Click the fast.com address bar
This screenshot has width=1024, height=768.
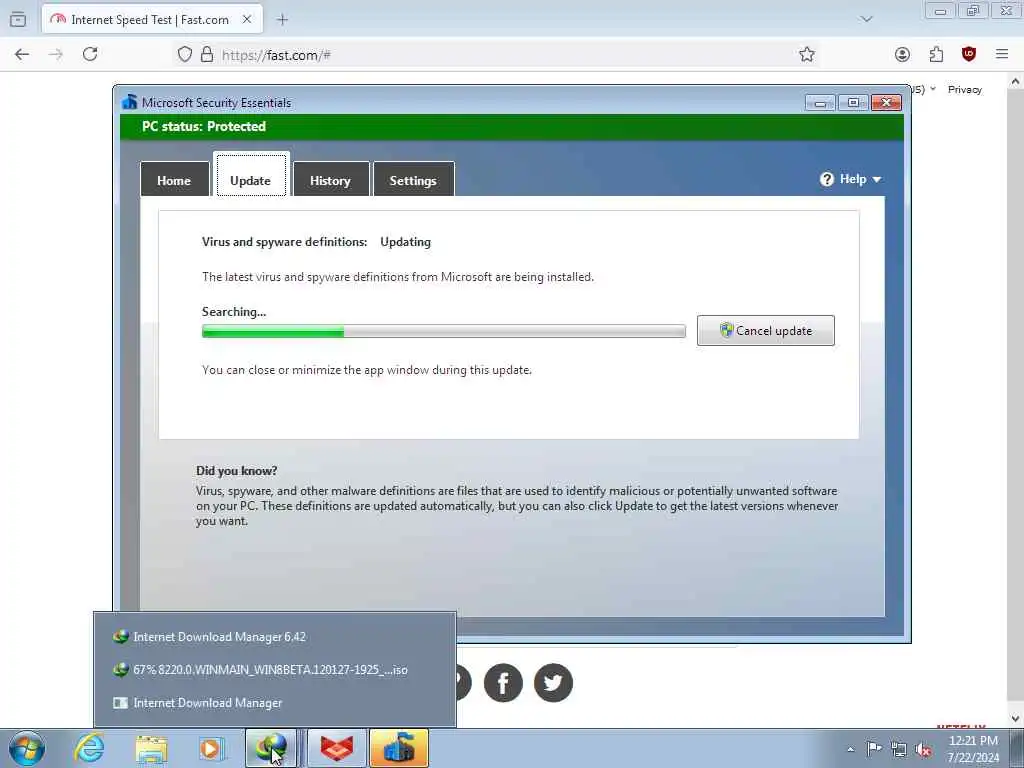tap(496, 55)
